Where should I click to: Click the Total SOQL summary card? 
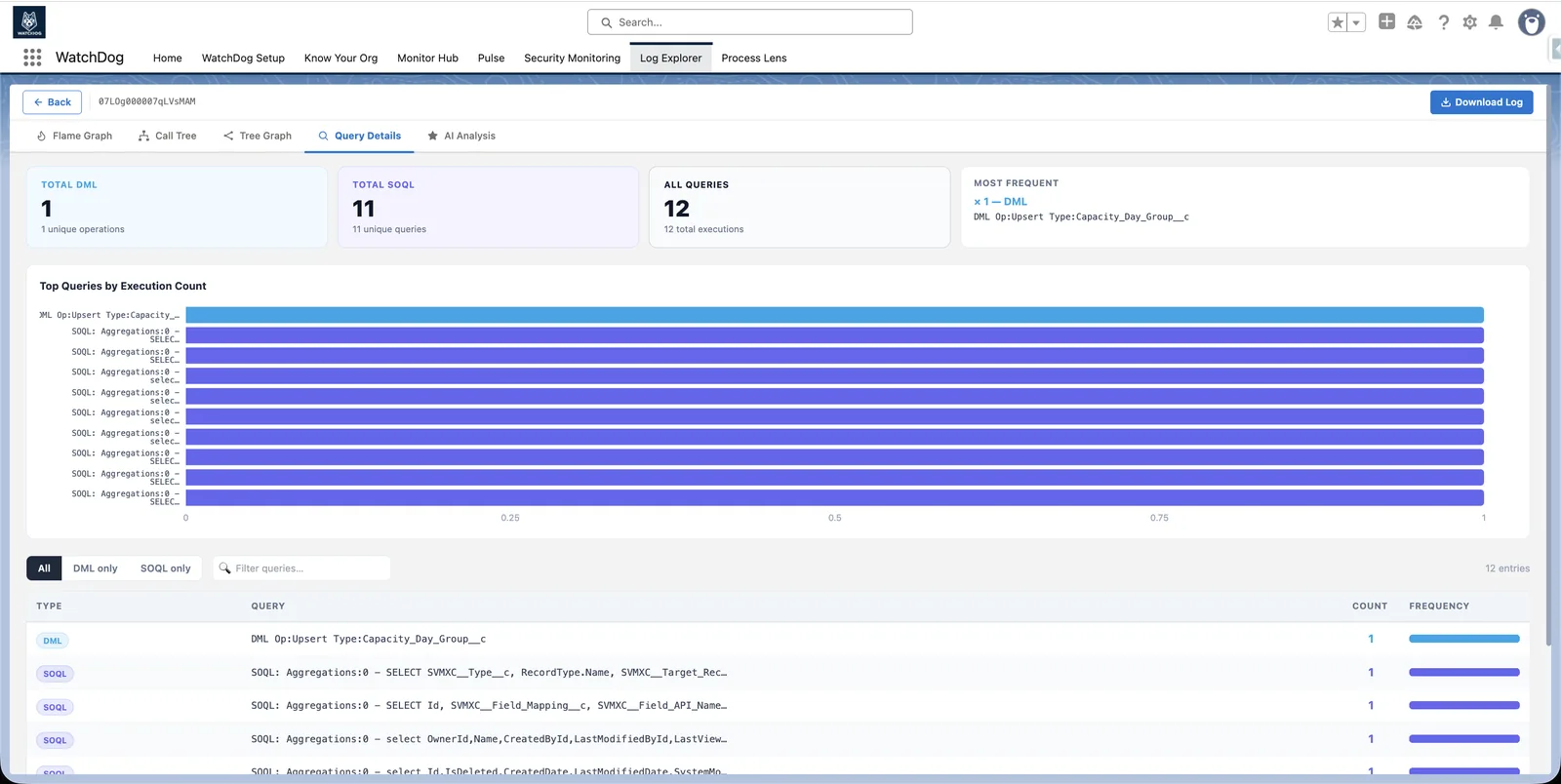488,207
